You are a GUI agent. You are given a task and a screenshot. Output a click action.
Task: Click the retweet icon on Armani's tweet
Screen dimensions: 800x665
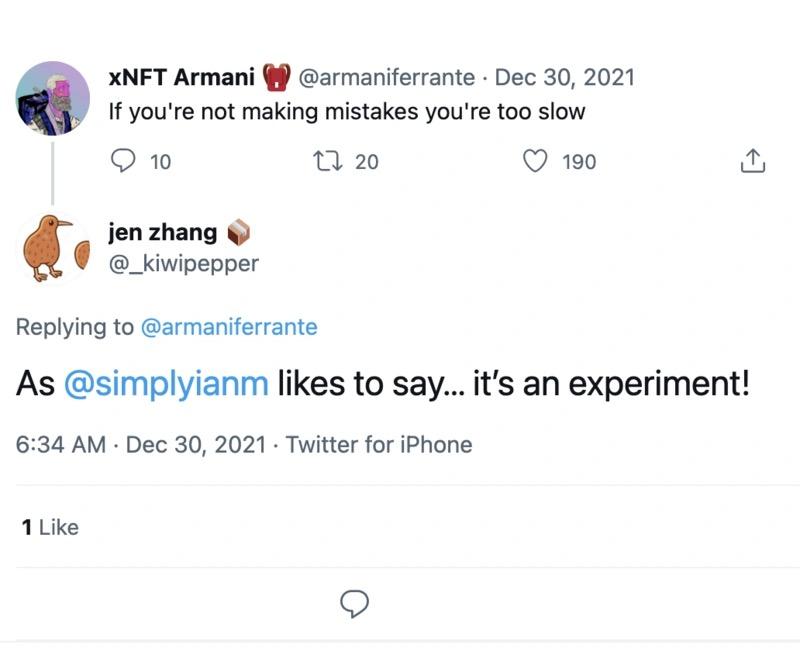[326, 160]
